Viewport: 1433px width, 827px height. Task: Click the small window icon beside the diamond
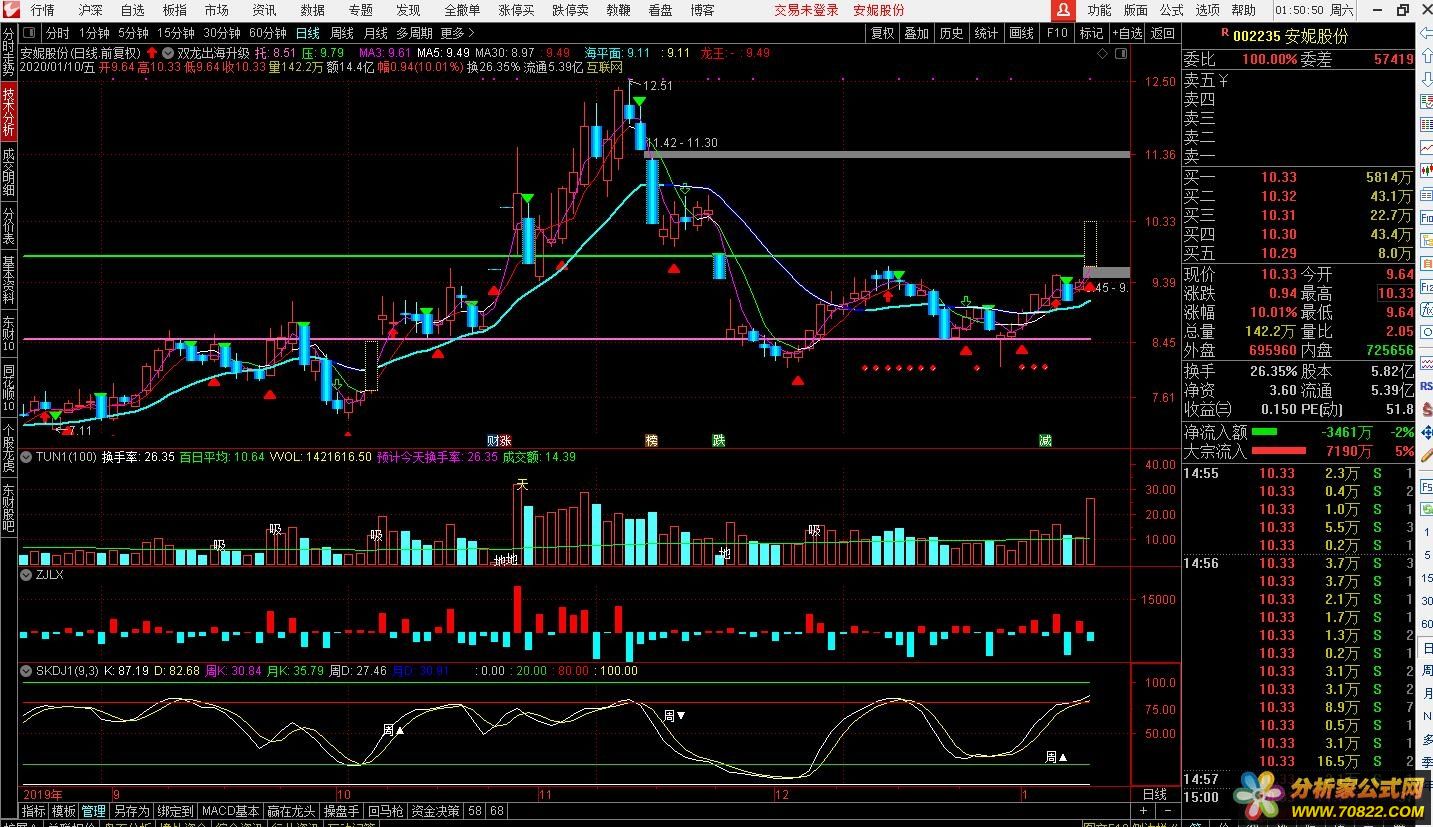[x=1120, y=54]
